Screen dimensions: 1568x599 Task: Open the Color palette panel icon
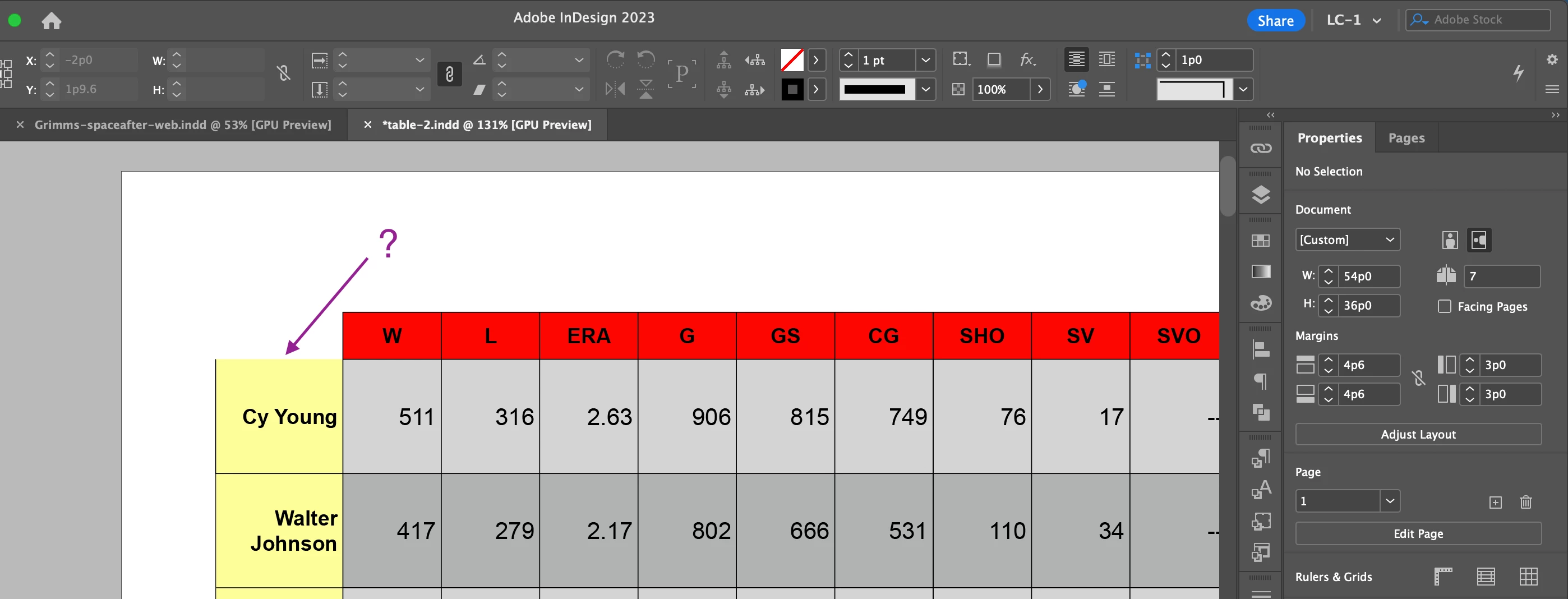(1261, 302)
